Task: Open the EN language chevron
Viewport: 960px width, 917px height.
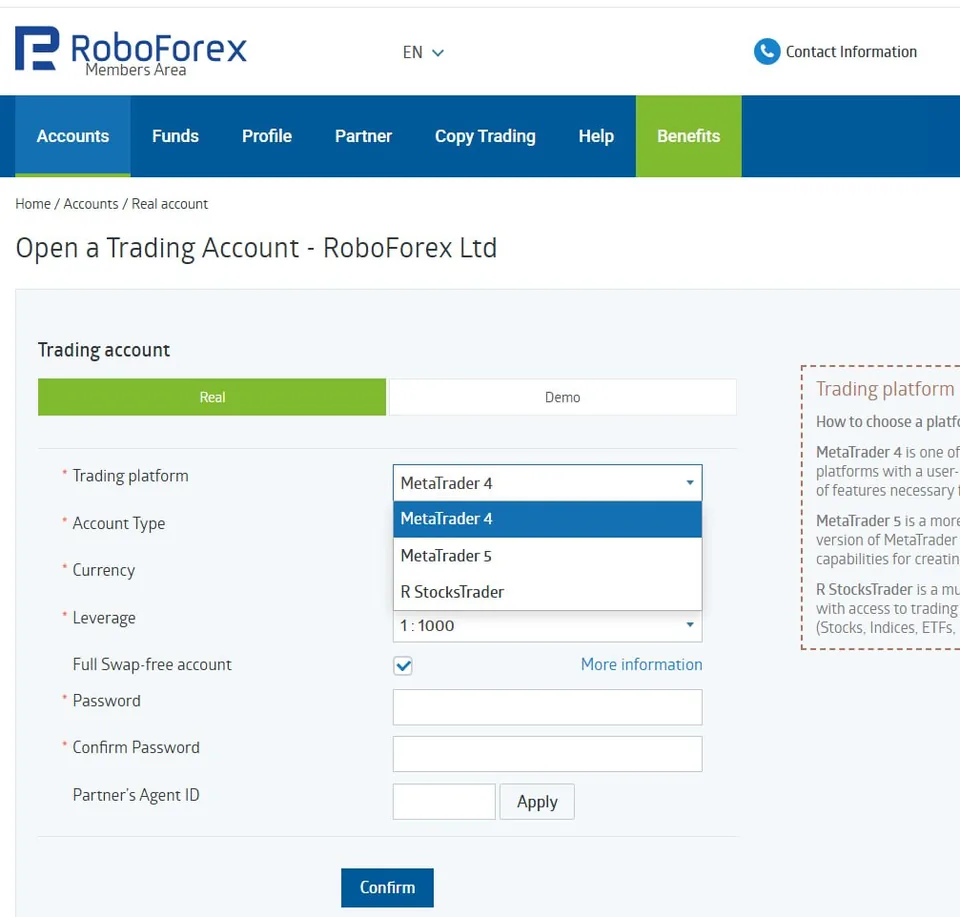Action: tap(438, 53)
